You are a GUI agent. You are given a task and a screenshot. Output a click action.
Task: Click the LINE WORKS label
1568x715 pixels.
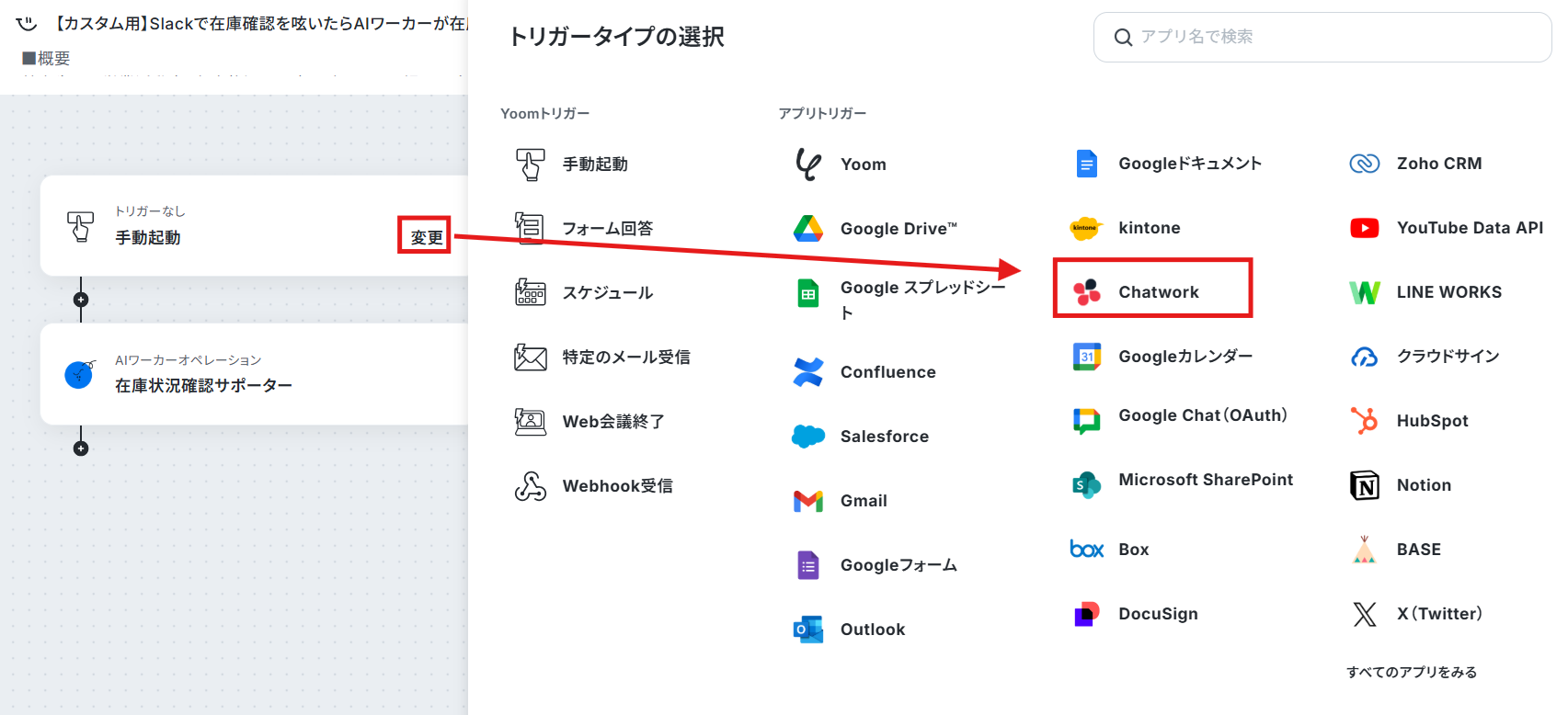tap(1449, 292)
